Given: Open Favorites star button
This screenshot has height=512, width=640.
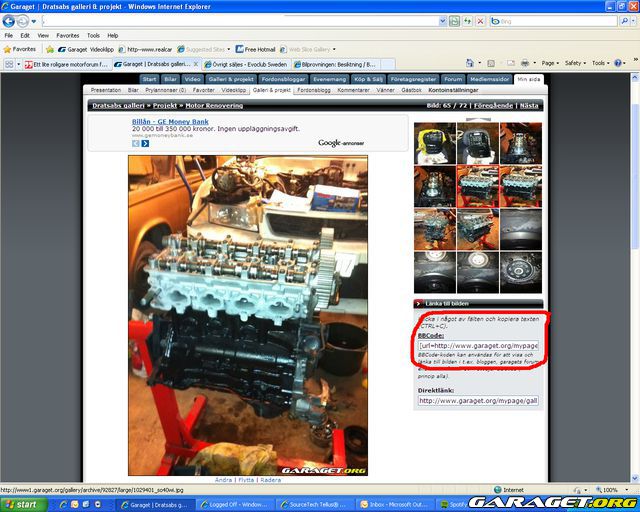Looking at the screenshot, I should tap(20, 49).
